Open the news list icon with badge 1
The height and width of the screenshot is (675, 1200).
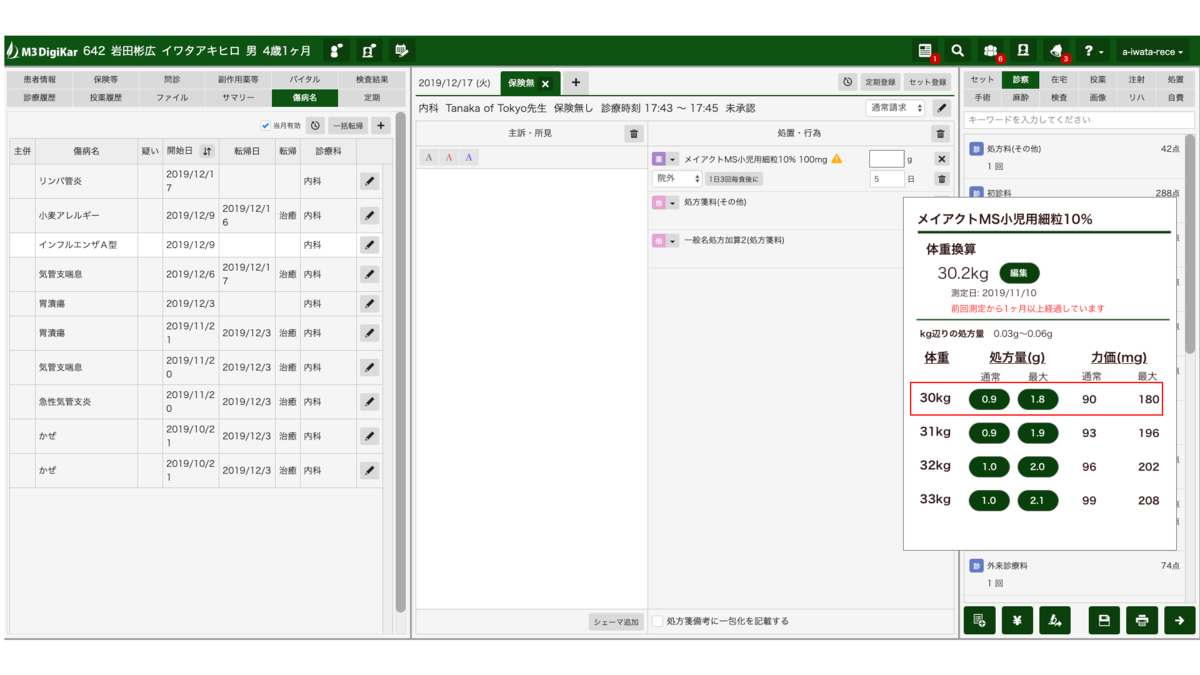click(x=925, y=51)
